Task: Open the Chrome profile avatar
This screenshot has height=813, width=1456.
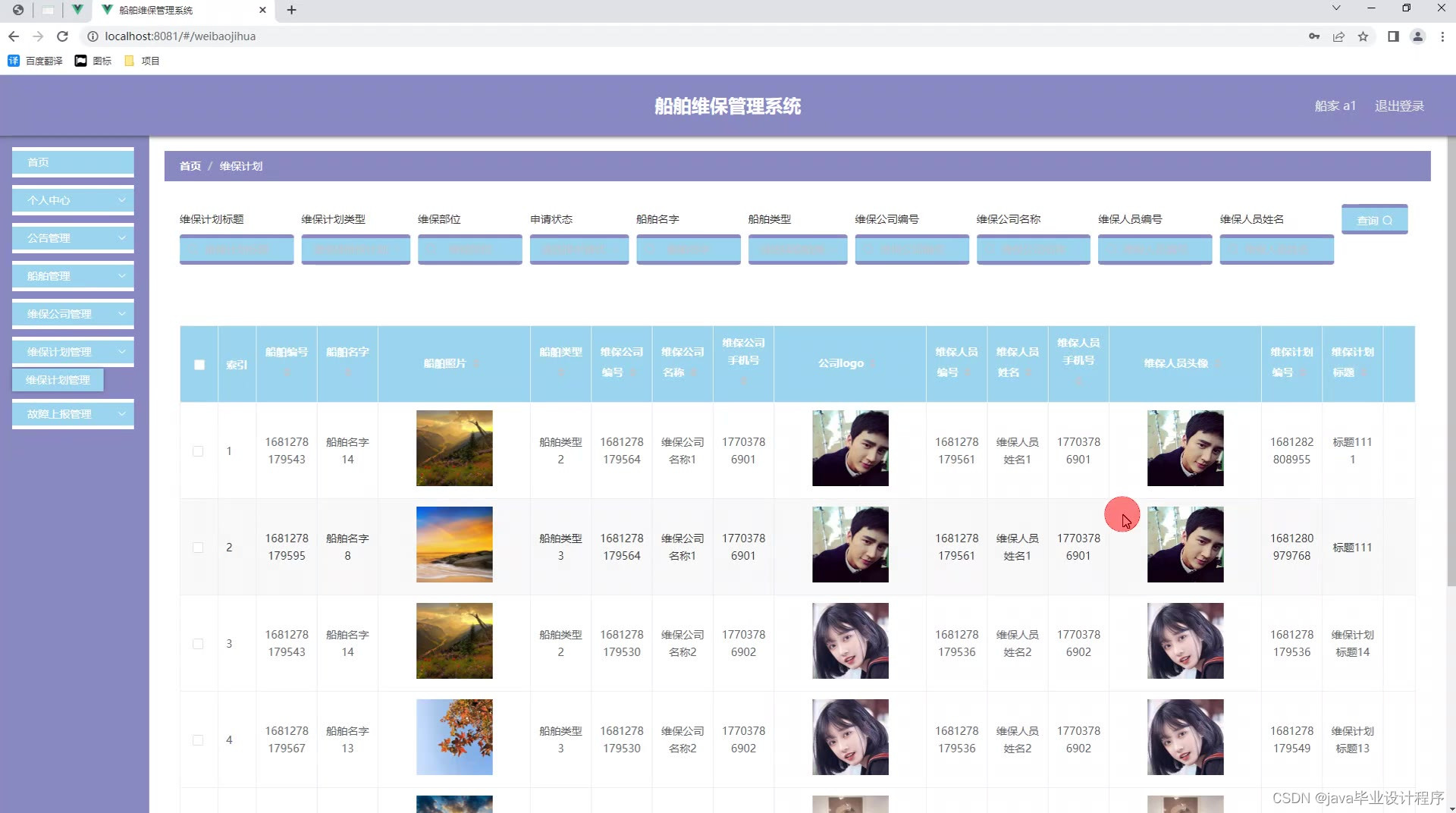Action: [x=1417, y=36]
